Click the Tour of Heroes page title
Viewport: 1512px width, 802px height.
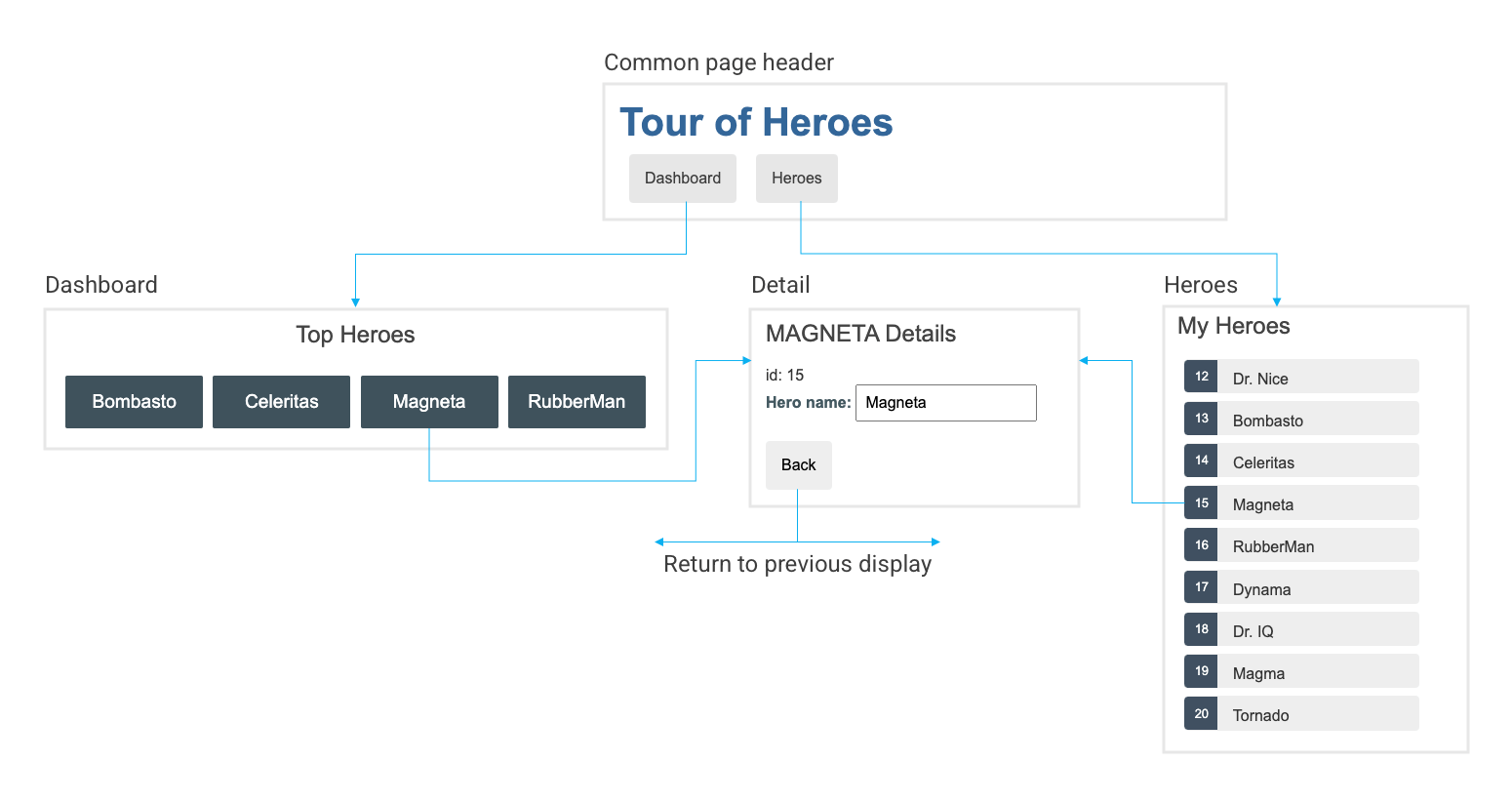pos(756,122)
